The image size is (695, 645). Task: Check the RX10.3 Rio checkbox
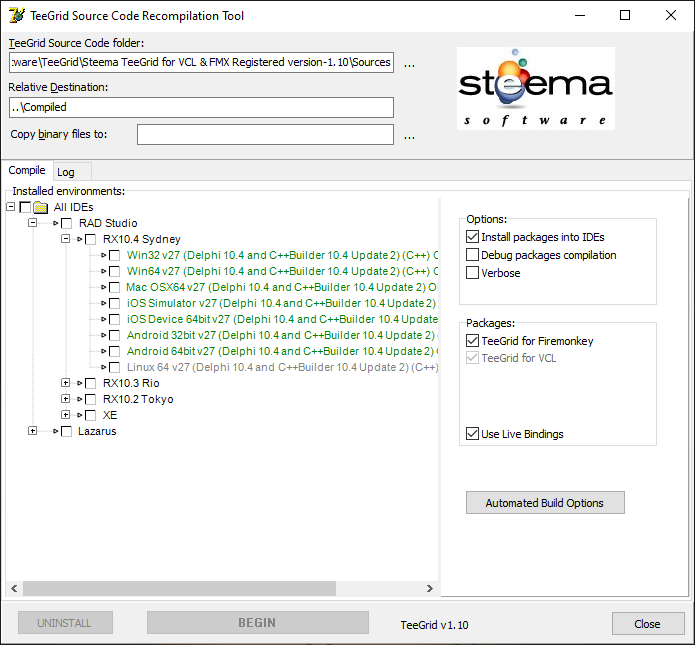90,383
